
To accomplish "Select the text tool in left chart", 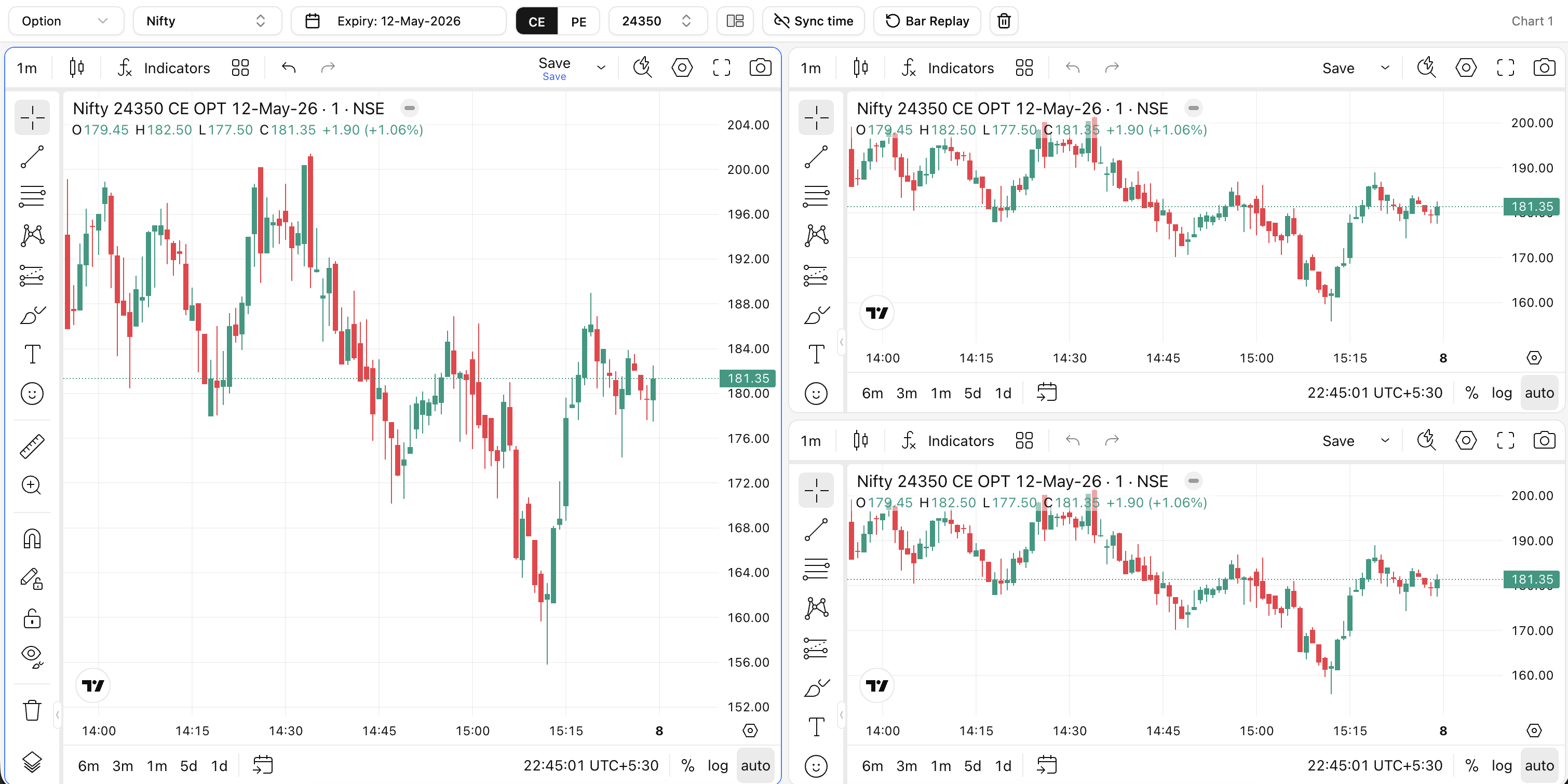I will click(x=32, y=354).
